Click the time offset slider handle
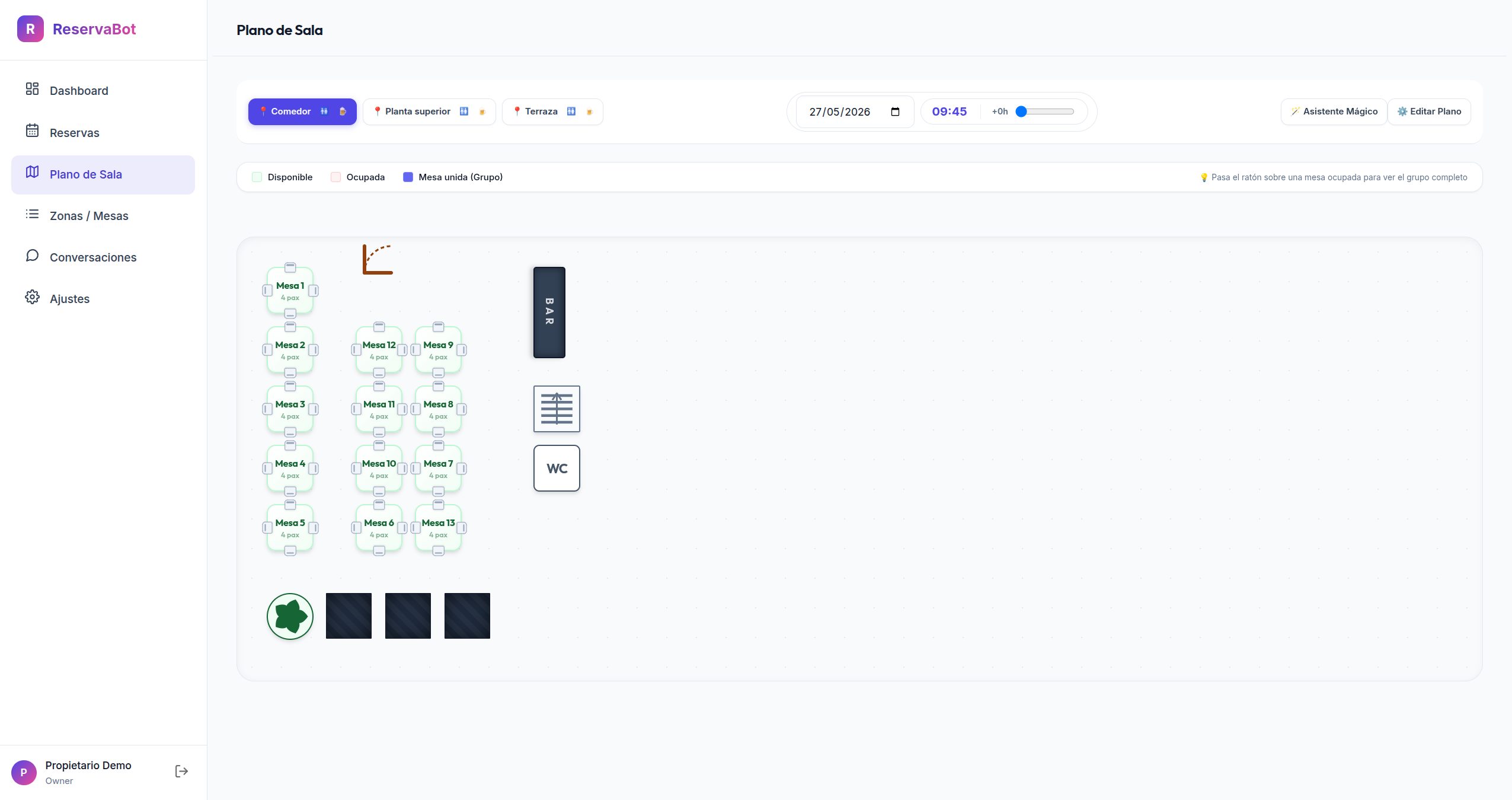 coord(1021,111)
